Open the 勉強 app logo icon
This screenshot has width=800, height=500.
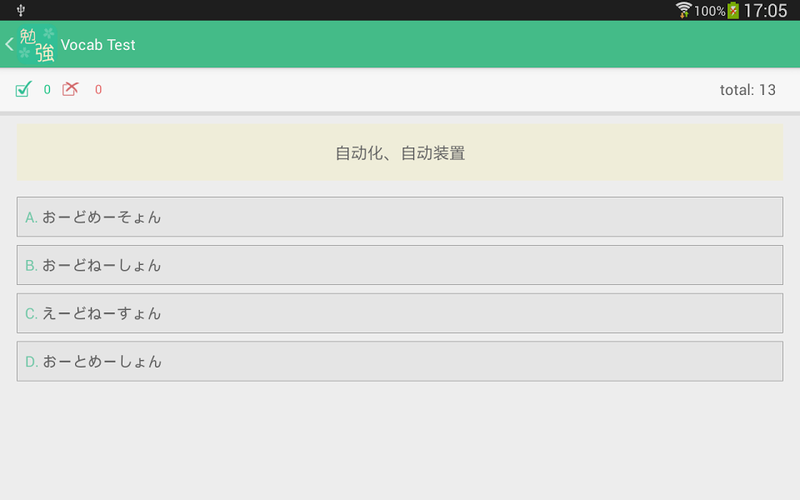[x=37, y=44]
